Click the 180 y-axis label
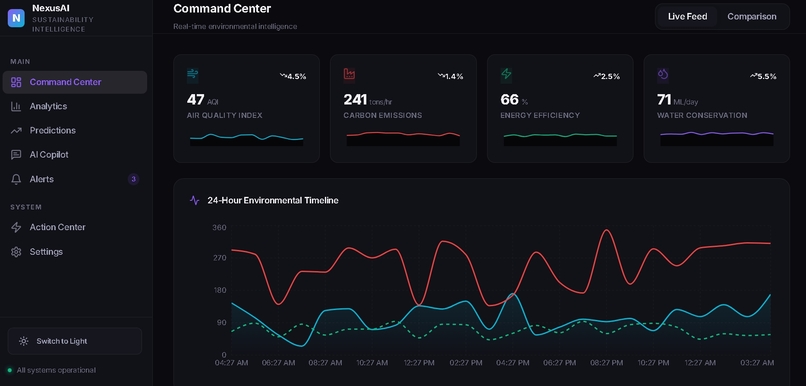 pos(219,291)
